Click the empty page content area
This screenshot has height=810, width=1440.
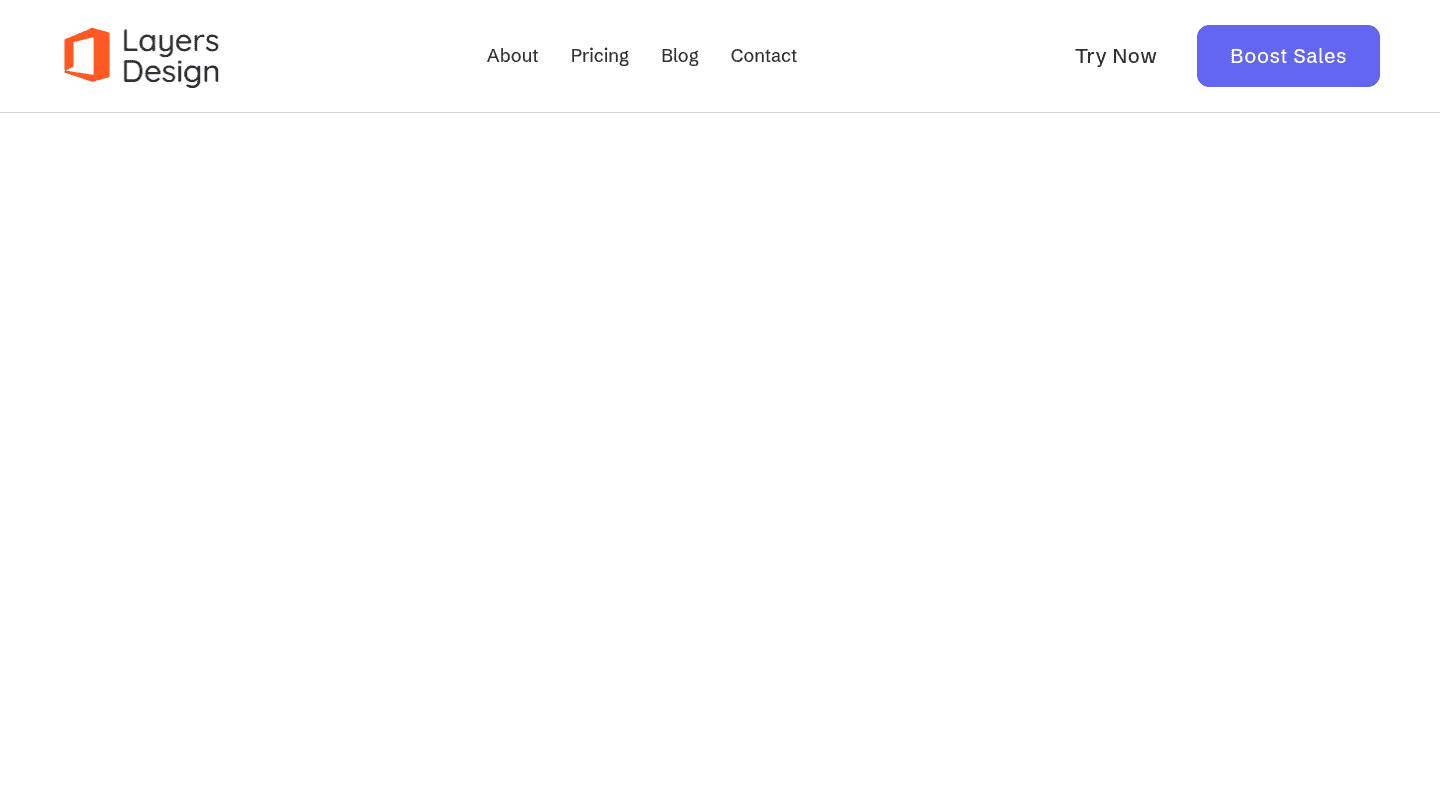point(720,460)
